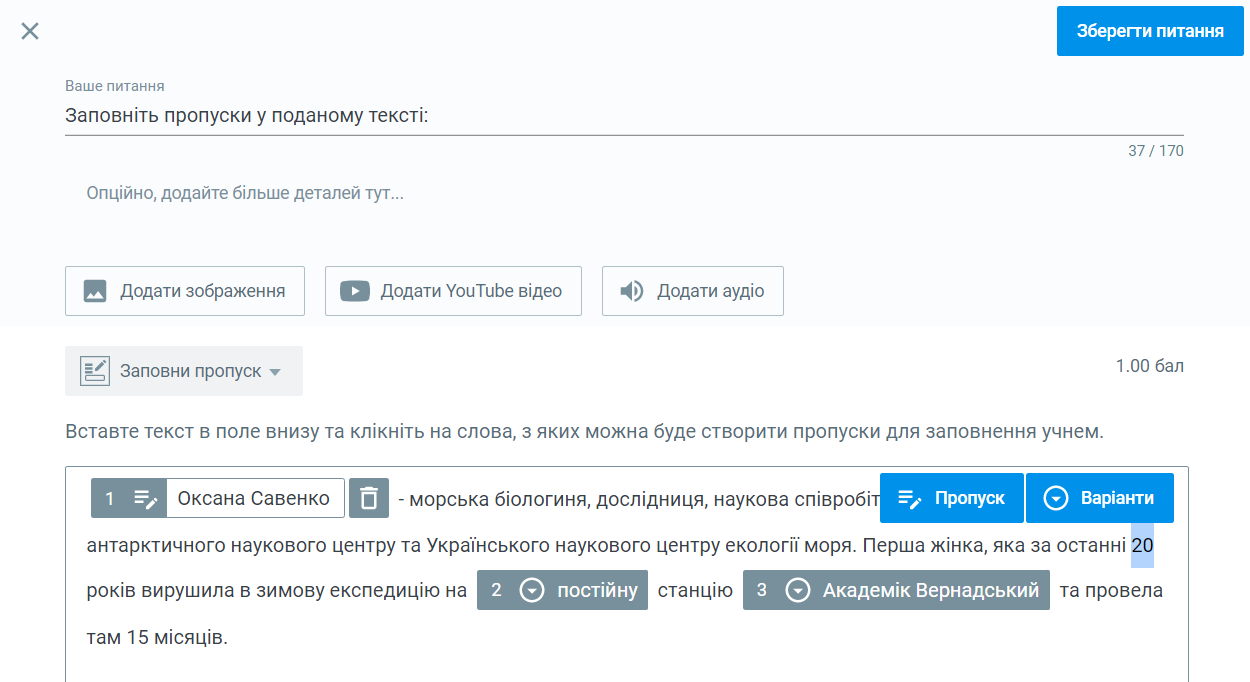
Task: Delete gap "Оксана Савенко" using trash icon
Action: pyautogui.click(x=368, y=497)
